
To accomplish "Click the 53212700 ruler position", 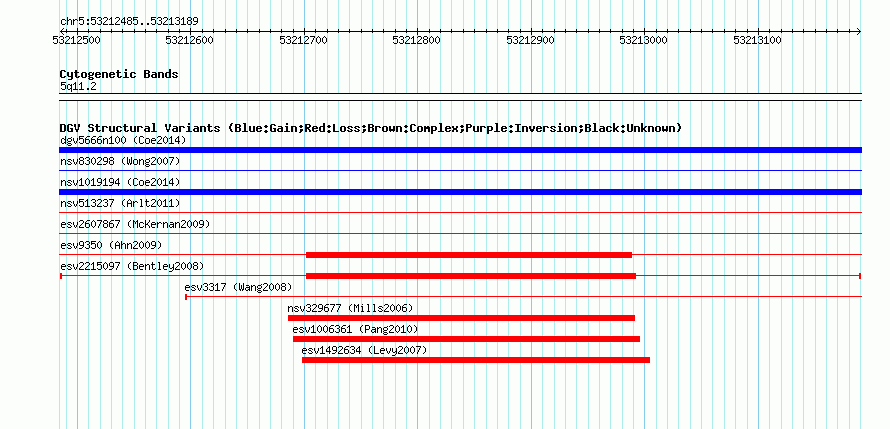I will point(304,41).
